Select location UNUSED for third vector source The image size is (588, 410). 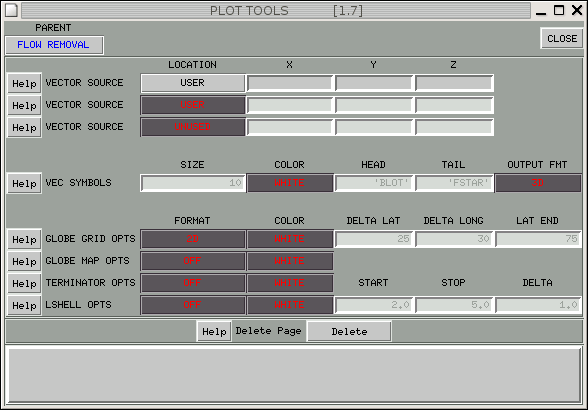point(193,127)
